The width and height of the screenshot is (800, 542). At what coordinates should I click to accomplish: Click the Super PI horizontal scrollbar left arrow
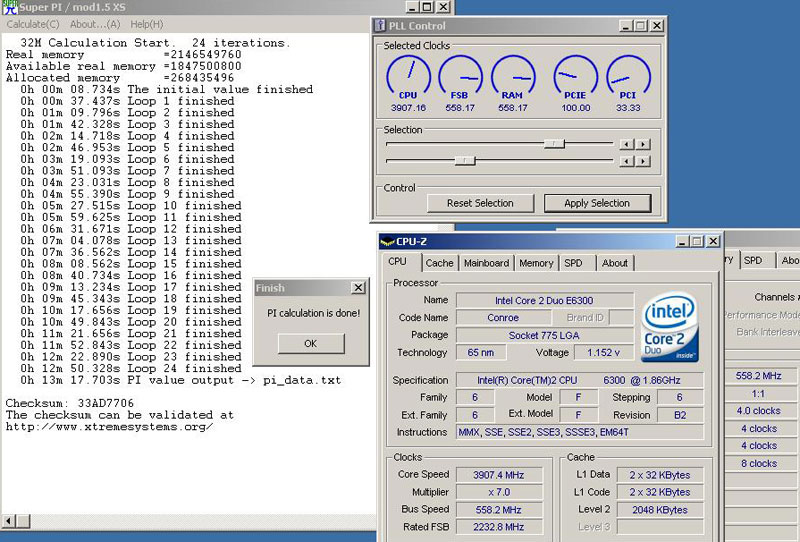tap(9, 521)
